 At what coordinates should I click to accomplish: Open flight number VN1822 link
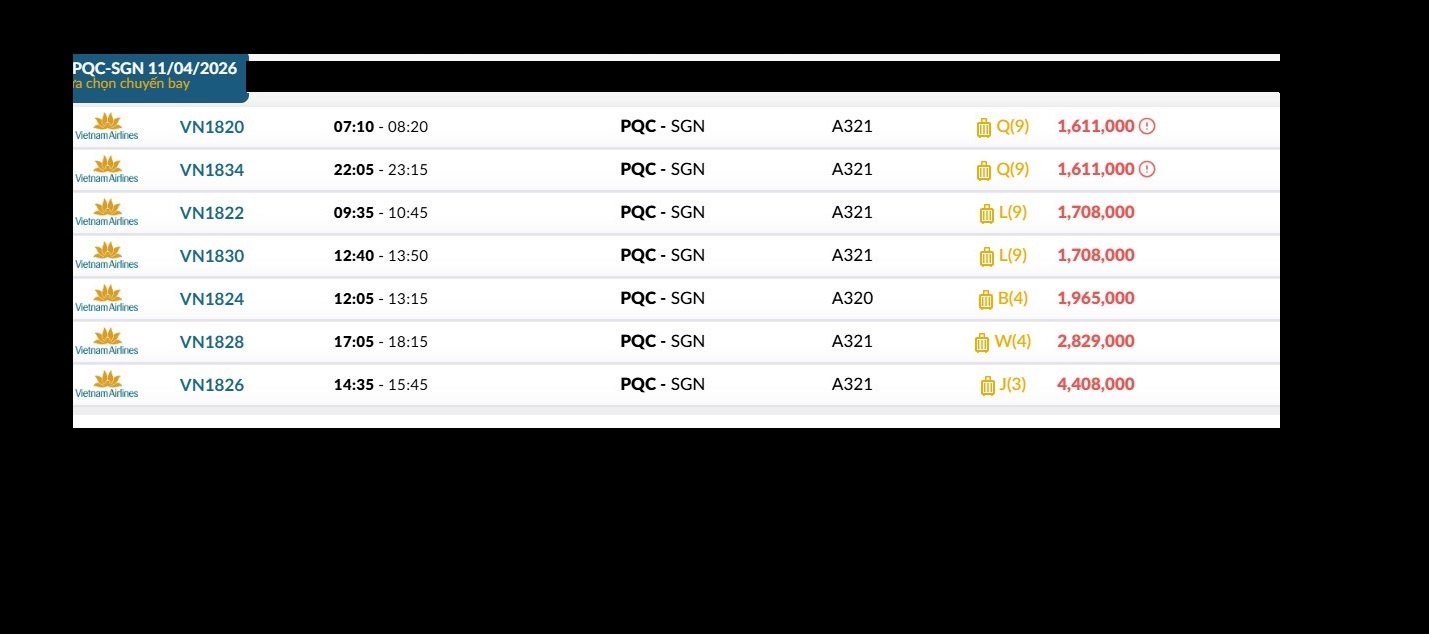pyautogui.click(x=211, y=213)
